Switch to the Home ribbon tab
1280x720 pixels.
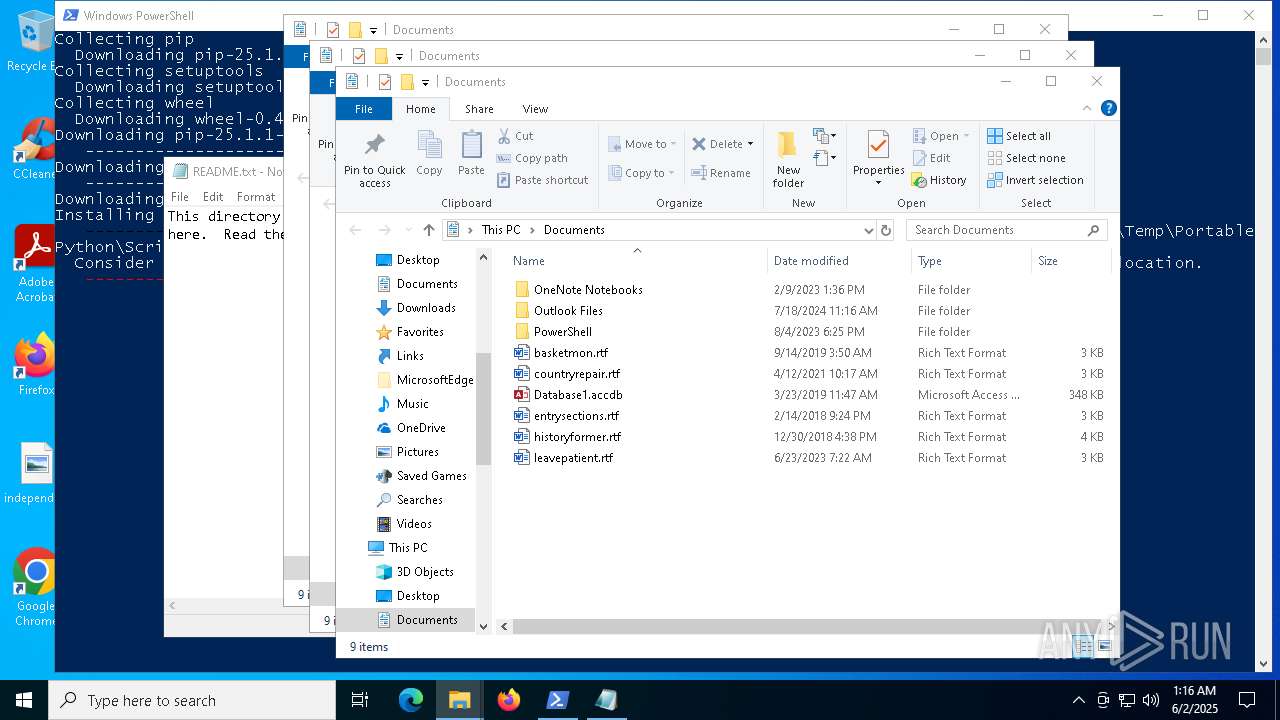(420, 109)
